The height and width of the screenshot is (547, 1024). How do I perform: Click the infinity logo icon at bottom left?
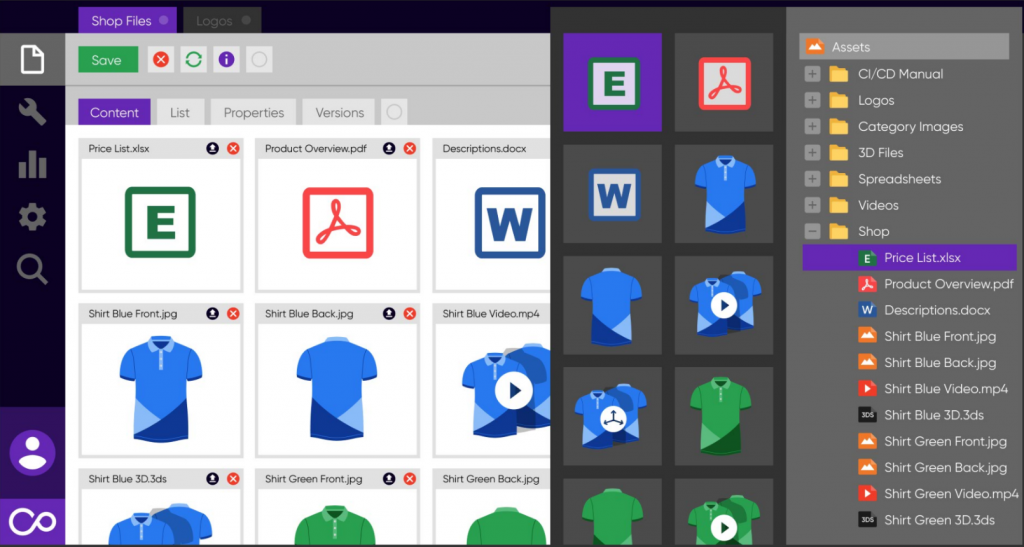tap(32, 522)
